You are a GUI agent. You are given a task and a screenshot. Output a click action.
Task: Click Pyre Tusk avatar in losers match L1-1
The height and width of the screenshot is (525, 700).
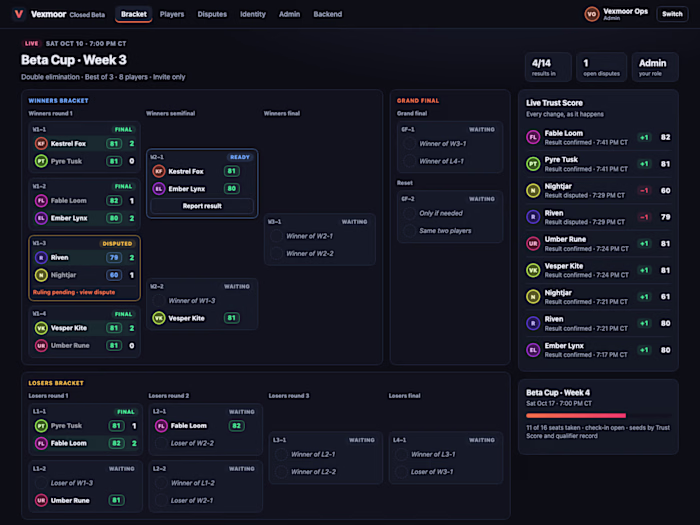pyautogui.click(x=41, y=425)
